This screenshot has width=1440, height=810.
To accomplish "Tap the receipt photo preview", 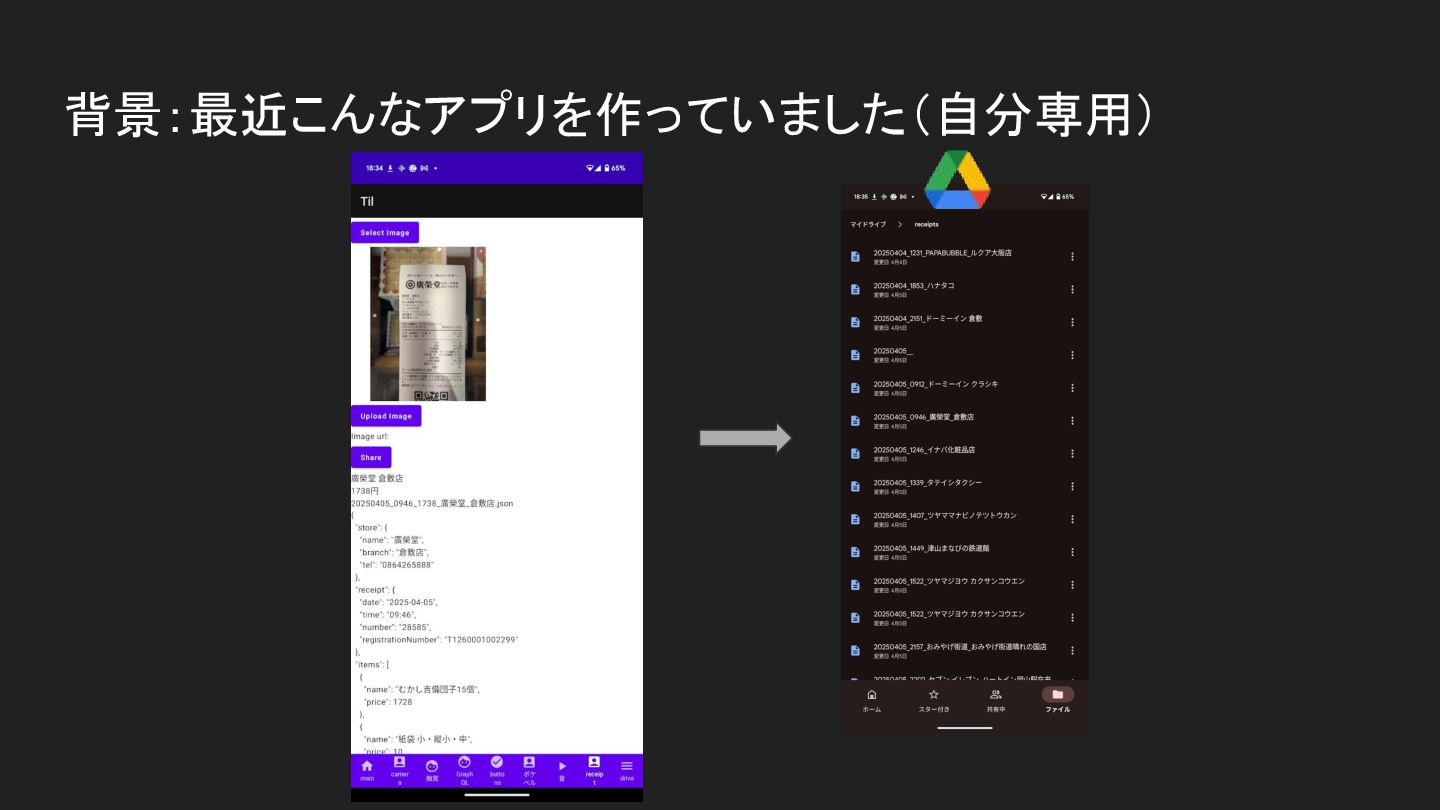I will pyautogui.click(x=428, y=324).
